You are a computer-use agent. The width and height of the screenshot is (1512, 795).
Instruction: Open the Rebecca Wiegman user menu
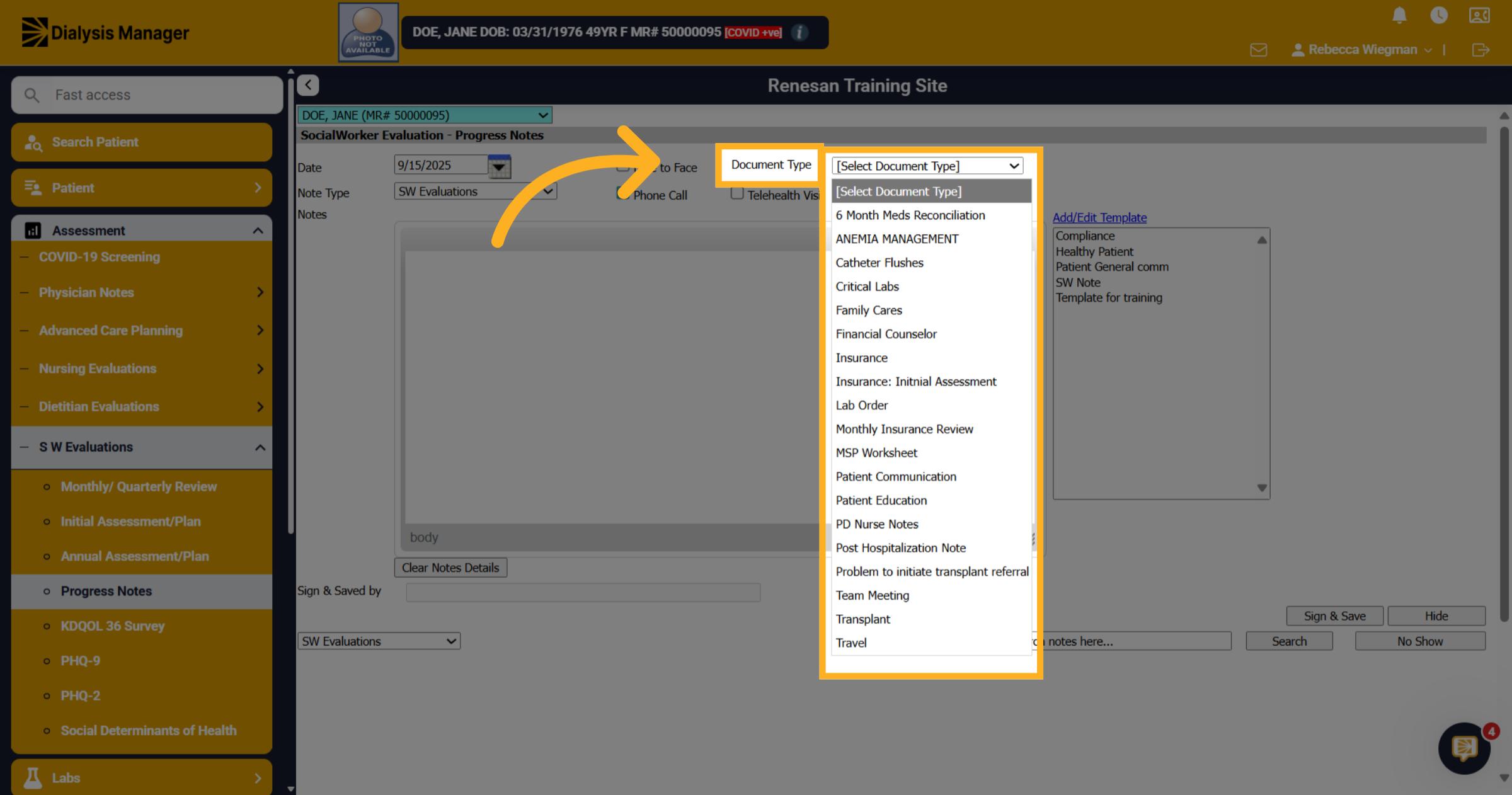pyautogui.click(x=1362, y=50)
